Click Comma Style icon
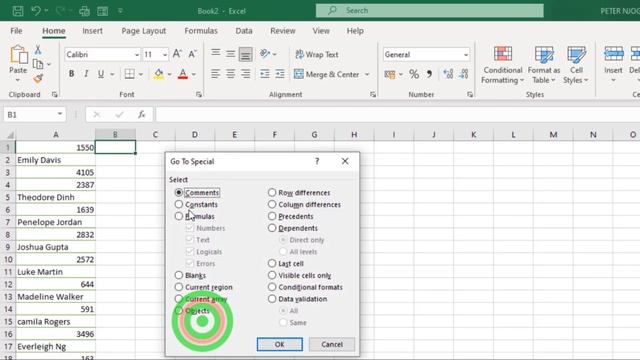This screenshot has width=640, height=360. [429, 74]
